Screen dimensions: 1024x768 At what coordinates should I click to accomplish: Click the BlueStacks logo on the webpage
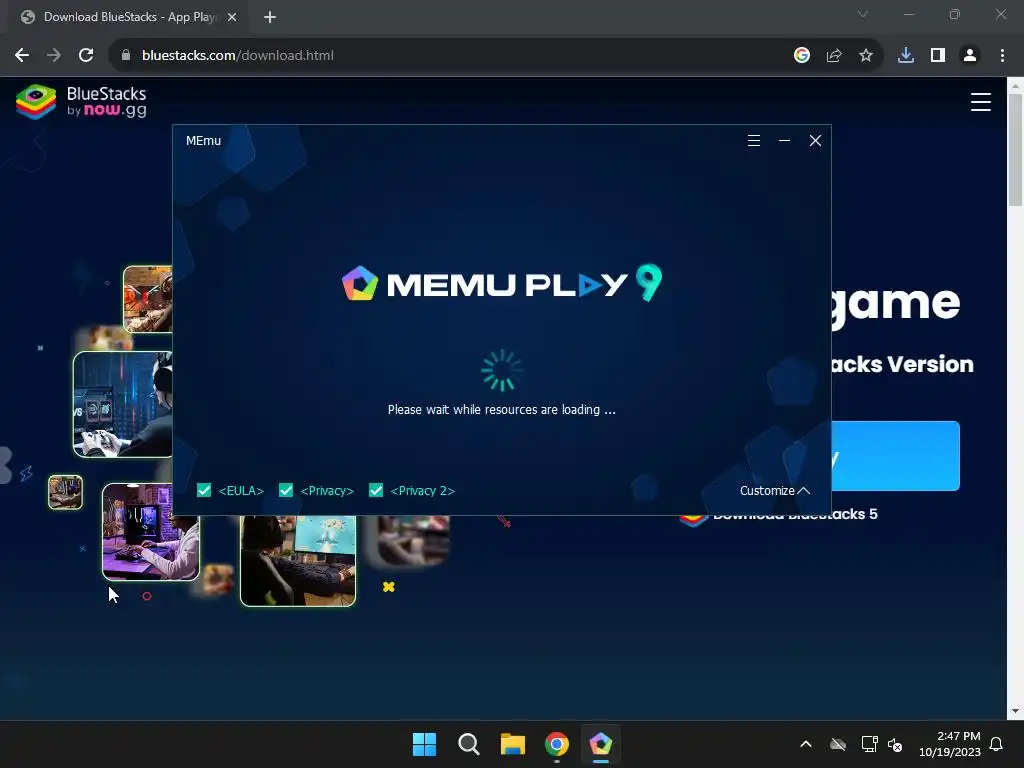coord(81,102)
